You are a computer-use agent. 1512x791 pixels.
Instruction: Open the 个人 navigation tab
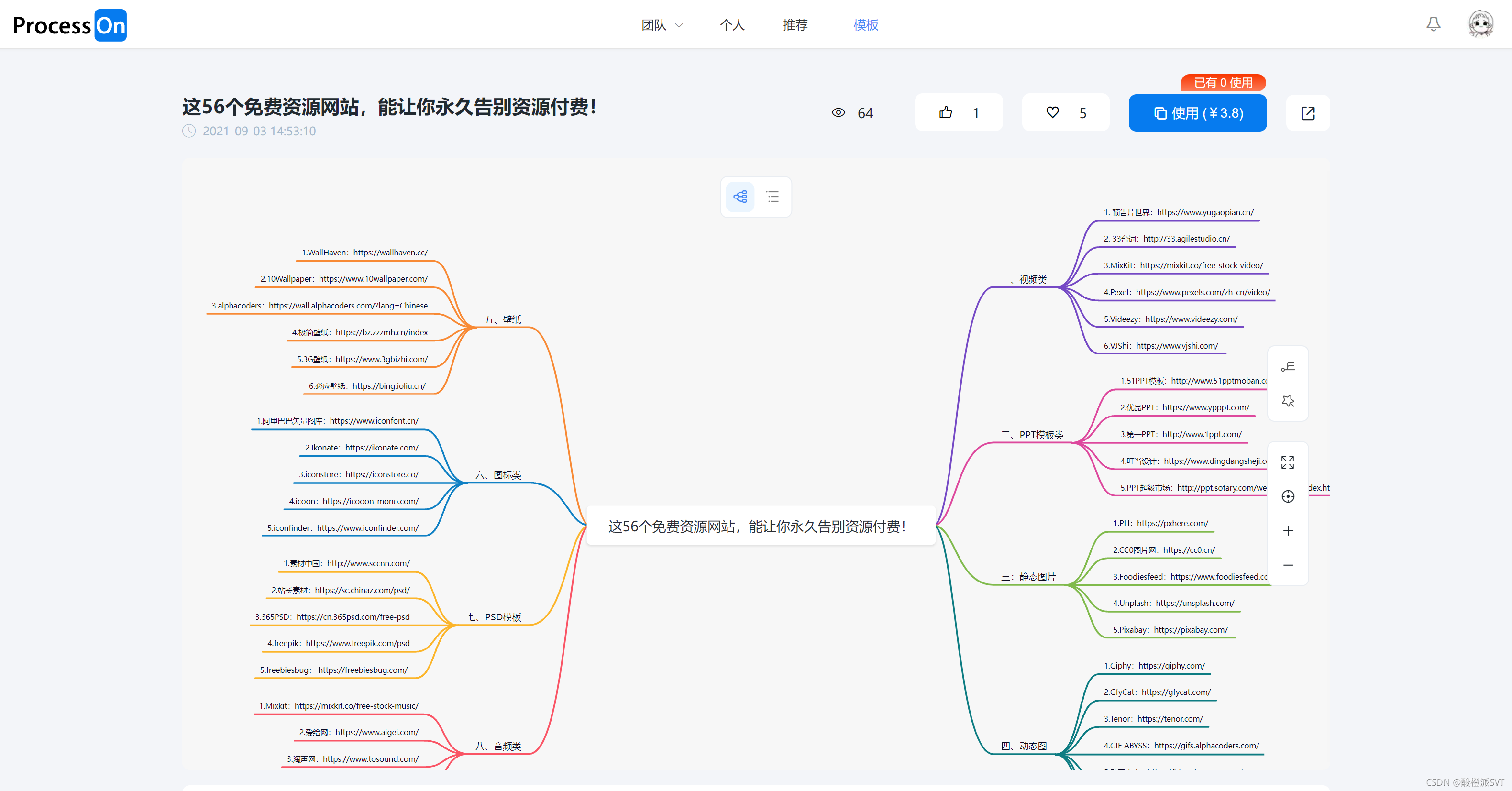point(732,25)
